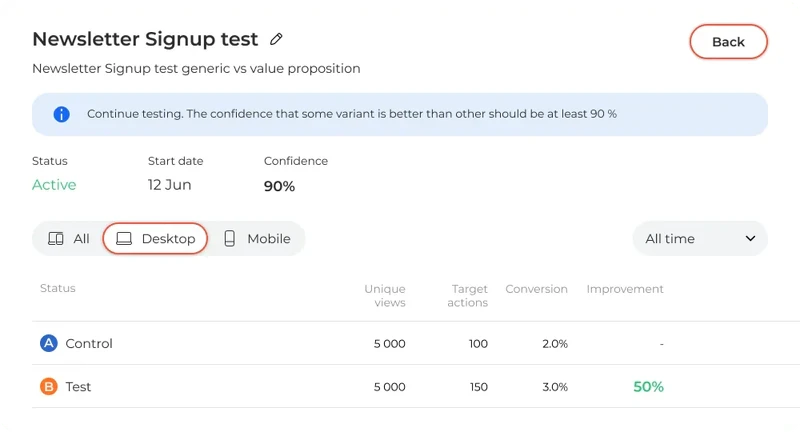This screenshot has width=800, height=432.
Task: Click the green 50% improvement value
Action: 648,386
